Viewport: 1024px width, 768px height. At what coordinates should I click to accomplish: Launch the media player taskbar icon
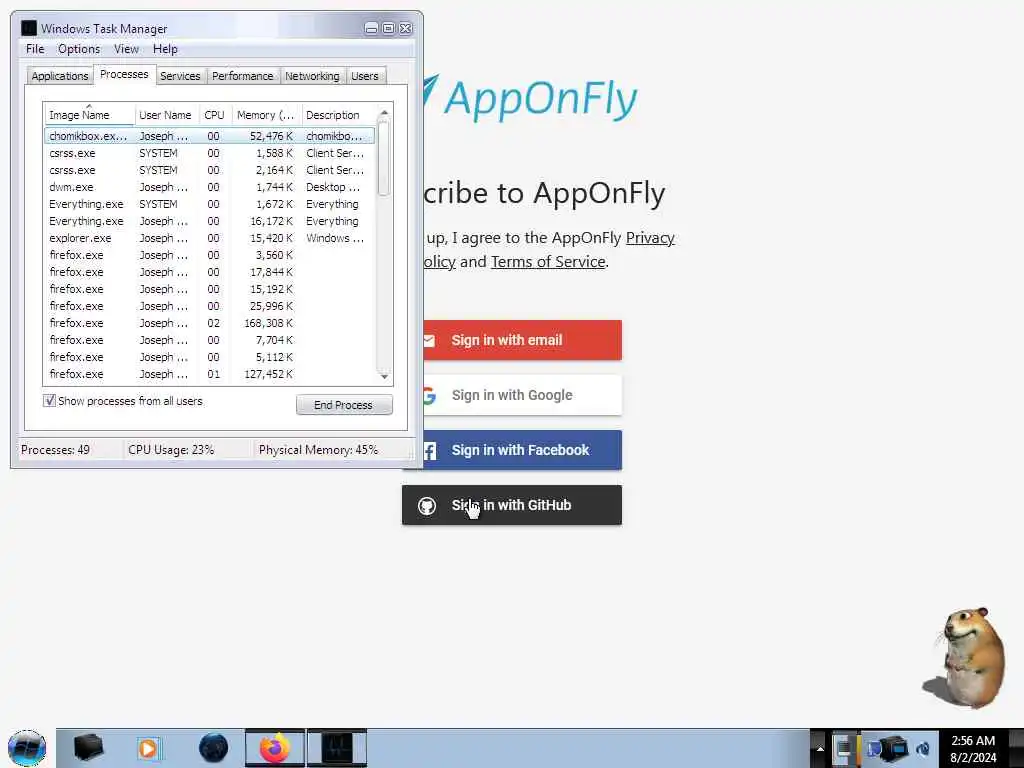(x=150, y=748)
